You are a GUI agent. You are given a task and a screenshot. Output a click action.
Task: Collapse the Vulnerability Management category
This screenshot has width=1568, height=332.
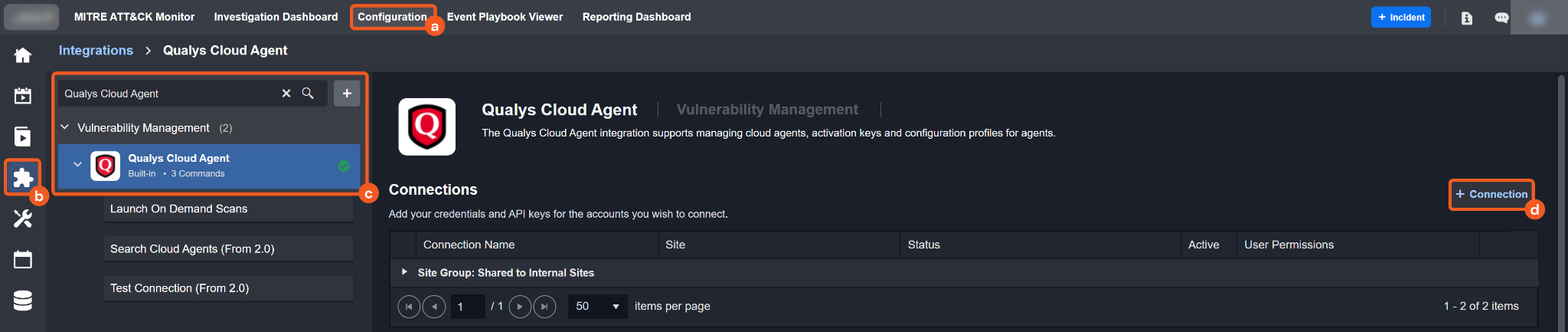(65, 127)
